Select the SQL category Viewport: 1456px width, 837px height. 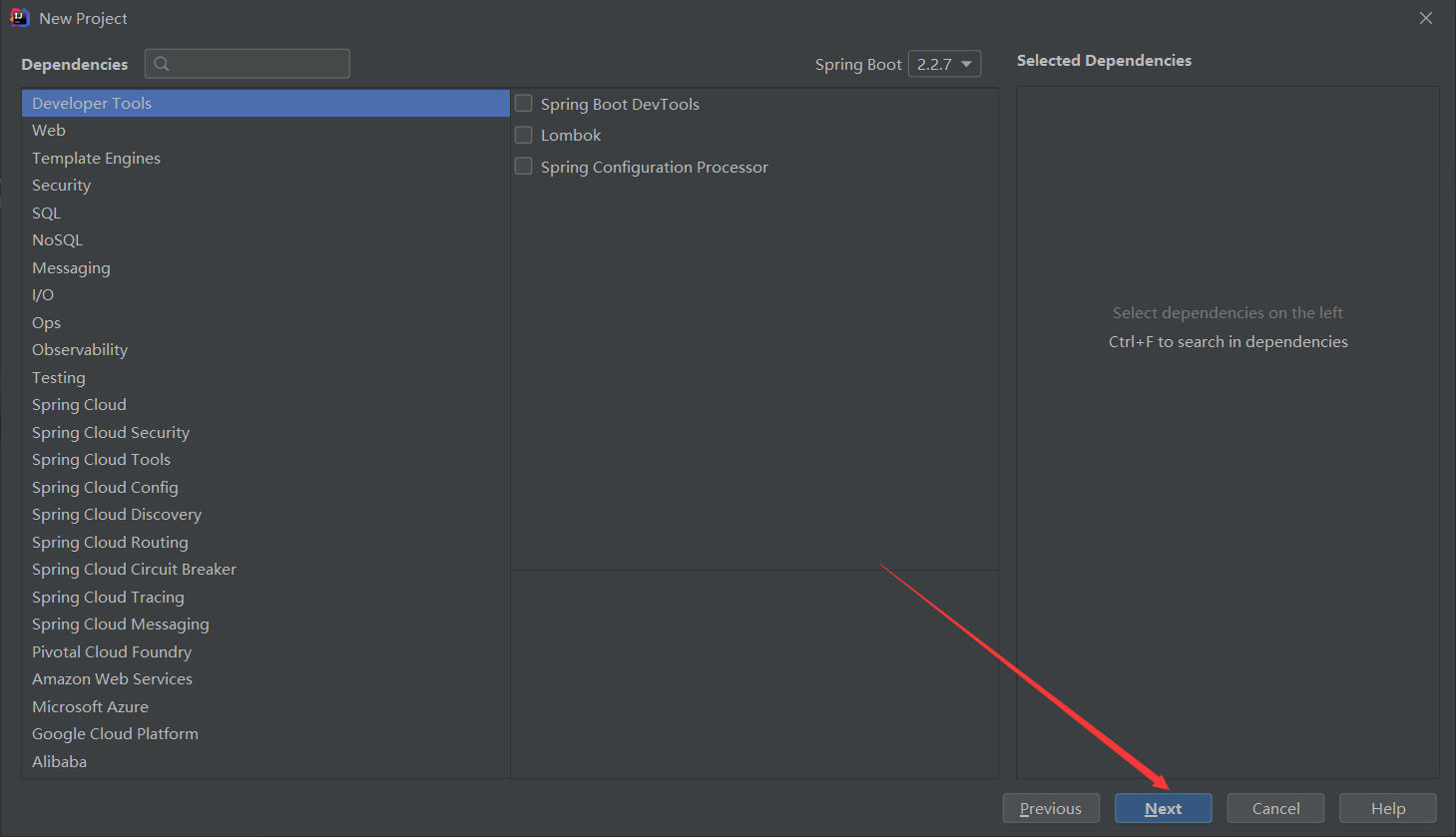(265, 212)
